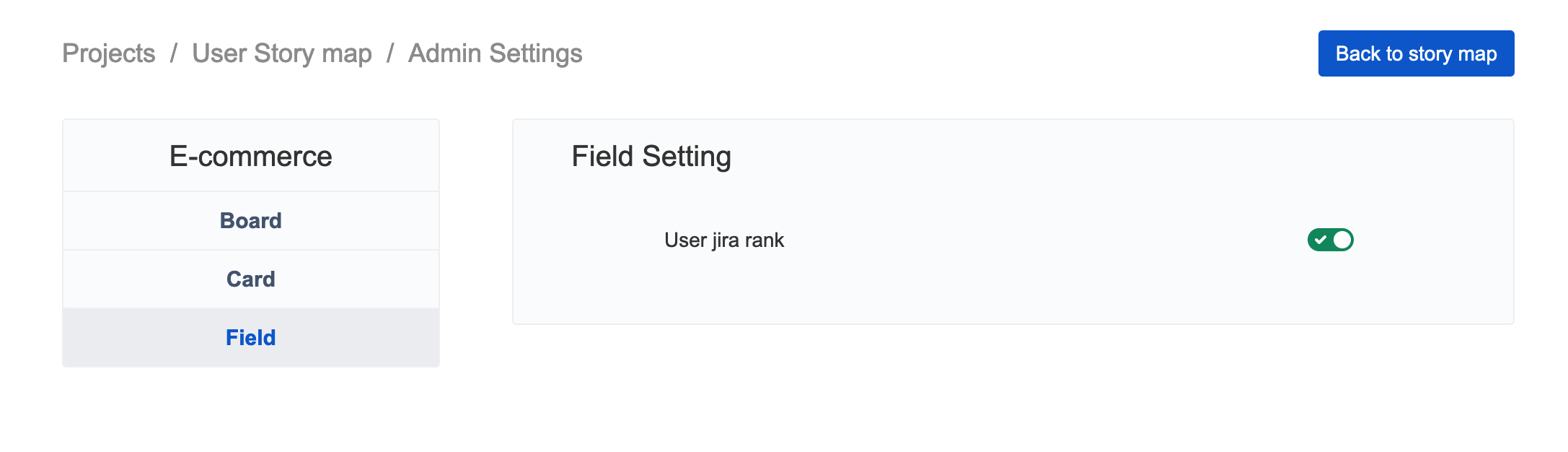The height and width of the screenshot is (452, 1568).
Task: Click the checkmark icon inside the green toggle
Action: click(1321, 240)
